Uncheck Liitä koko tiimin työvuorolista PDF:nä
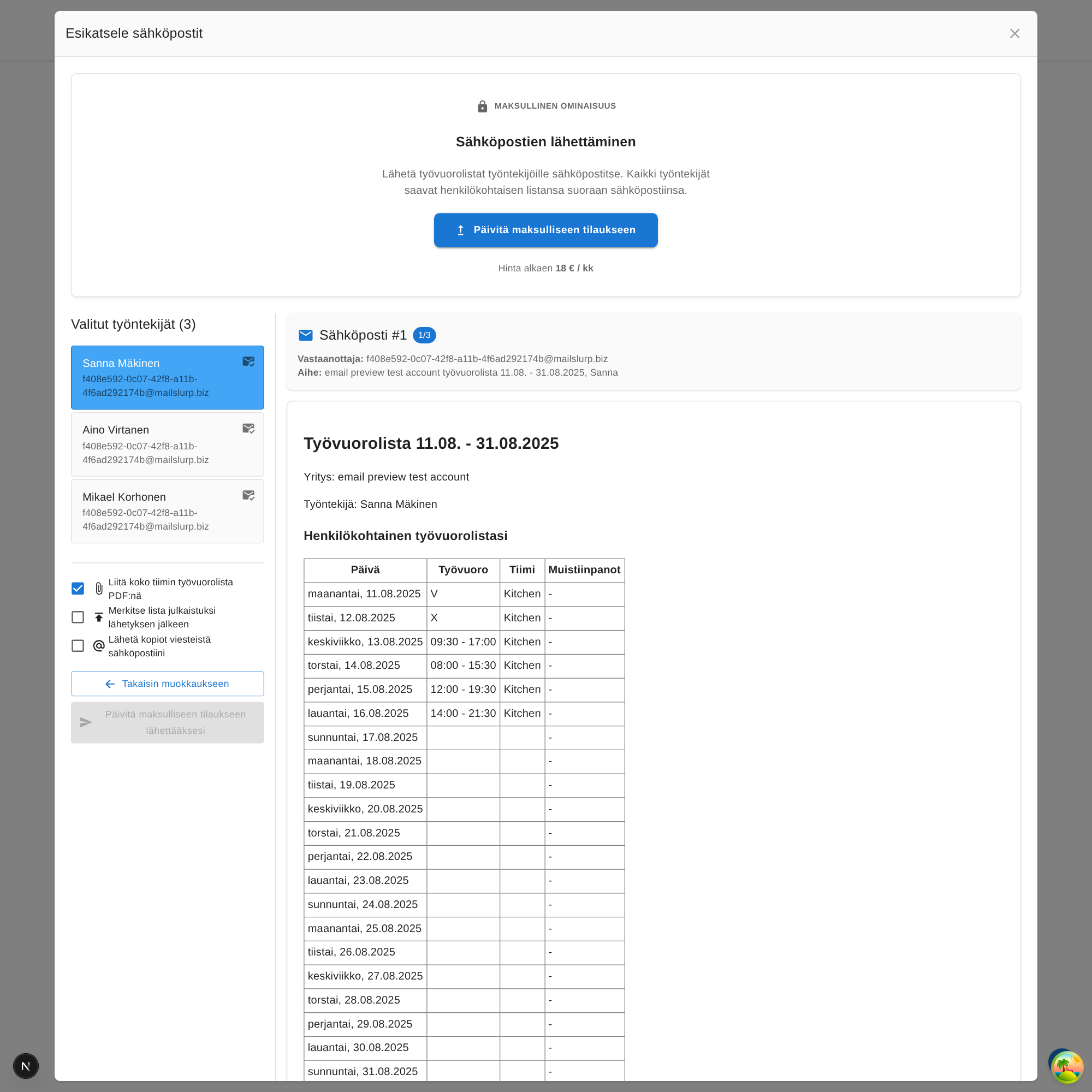This screenshot has width=1092, height=1092. click(x=78, y=589)
